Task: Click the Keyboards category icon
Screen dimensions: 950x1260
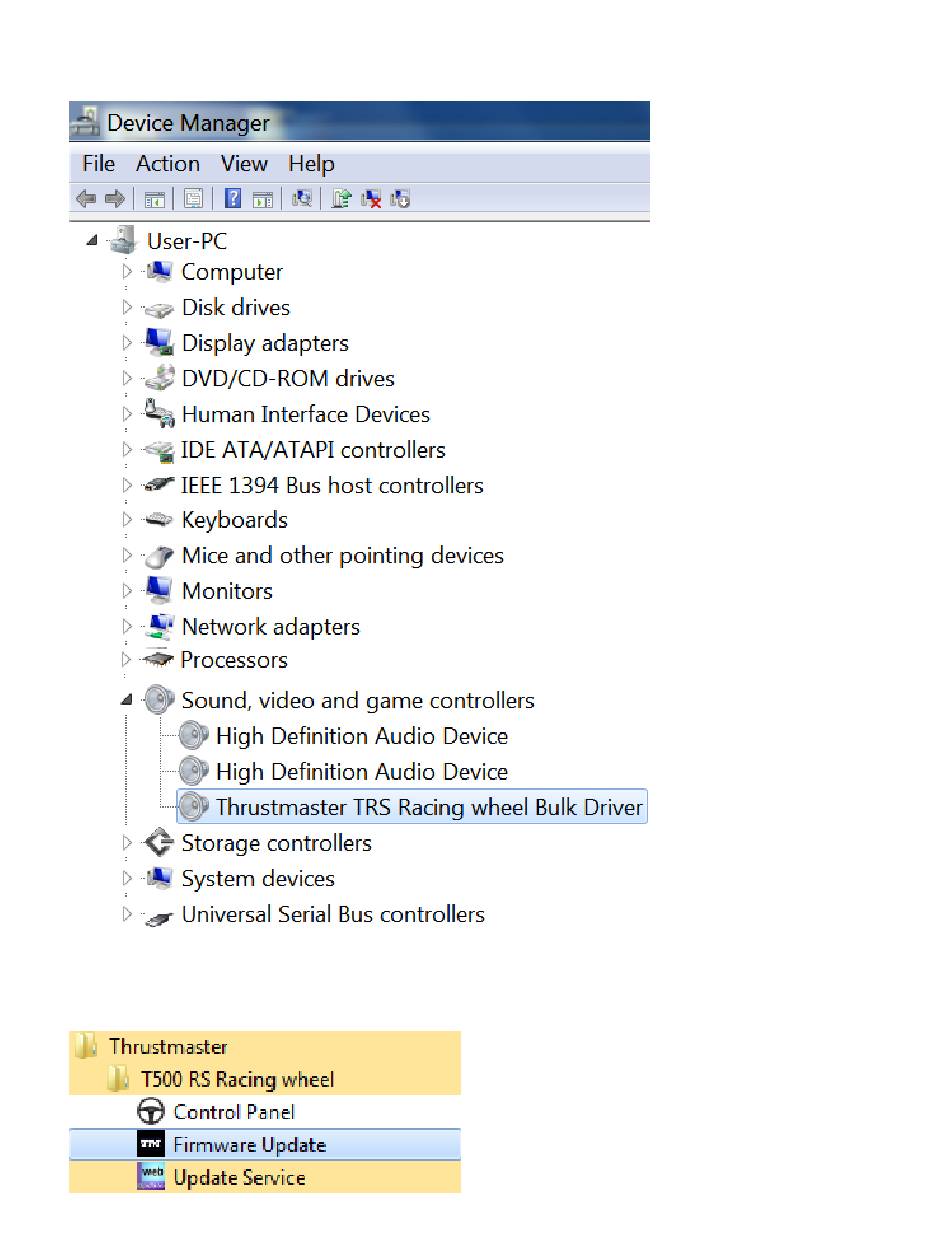Action: click(158, 520)
